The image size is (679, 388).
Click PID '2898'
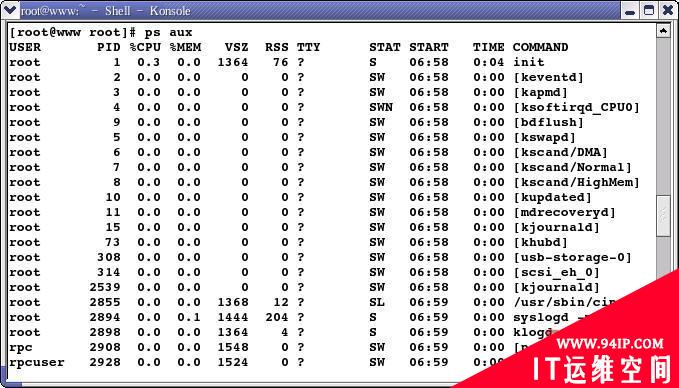coord(105,333)
